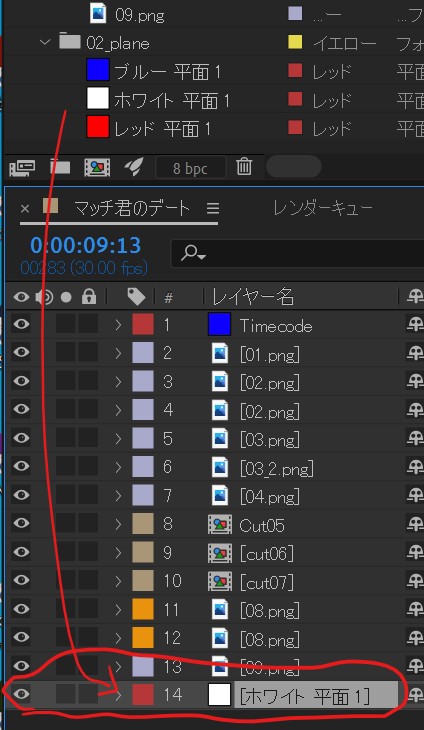Click the red label swatch of layer 1
Screen dimensions: 424x730
pos(143,324)
